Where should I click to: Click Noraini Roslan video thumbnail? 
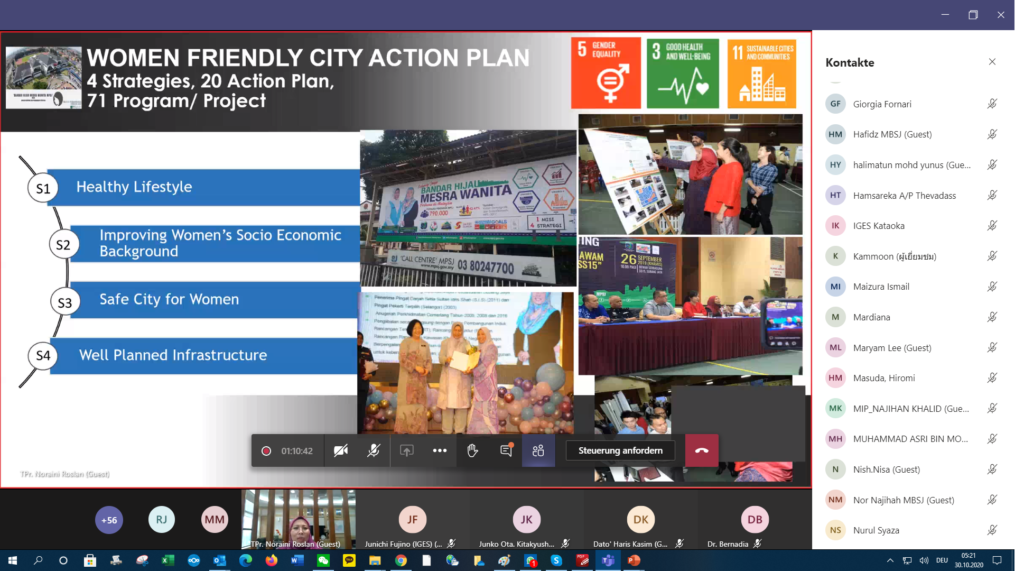click(x=299, y=518)
